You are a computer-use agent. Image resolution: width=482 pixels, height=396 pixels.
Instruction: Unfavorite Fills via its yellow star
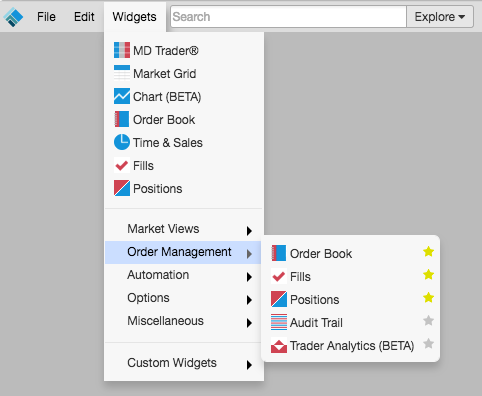tap(428, 275)
